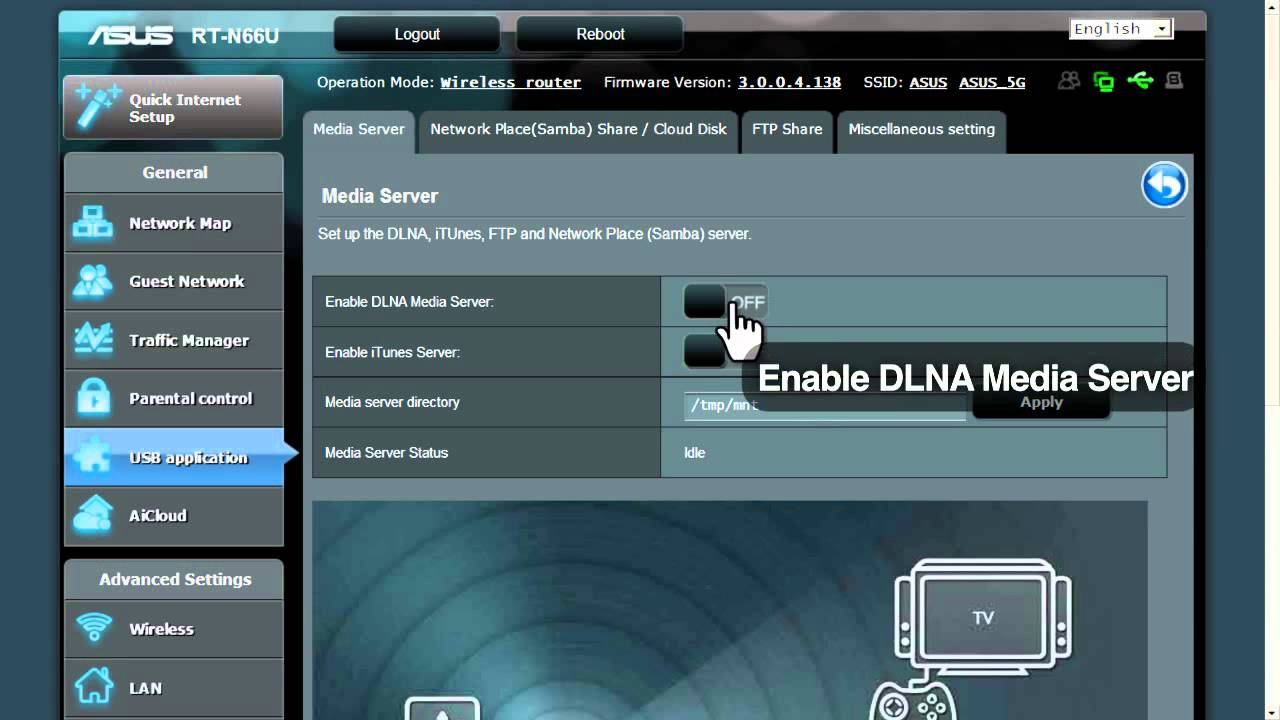Click the TV illustration in the diagram

point(983,615)
